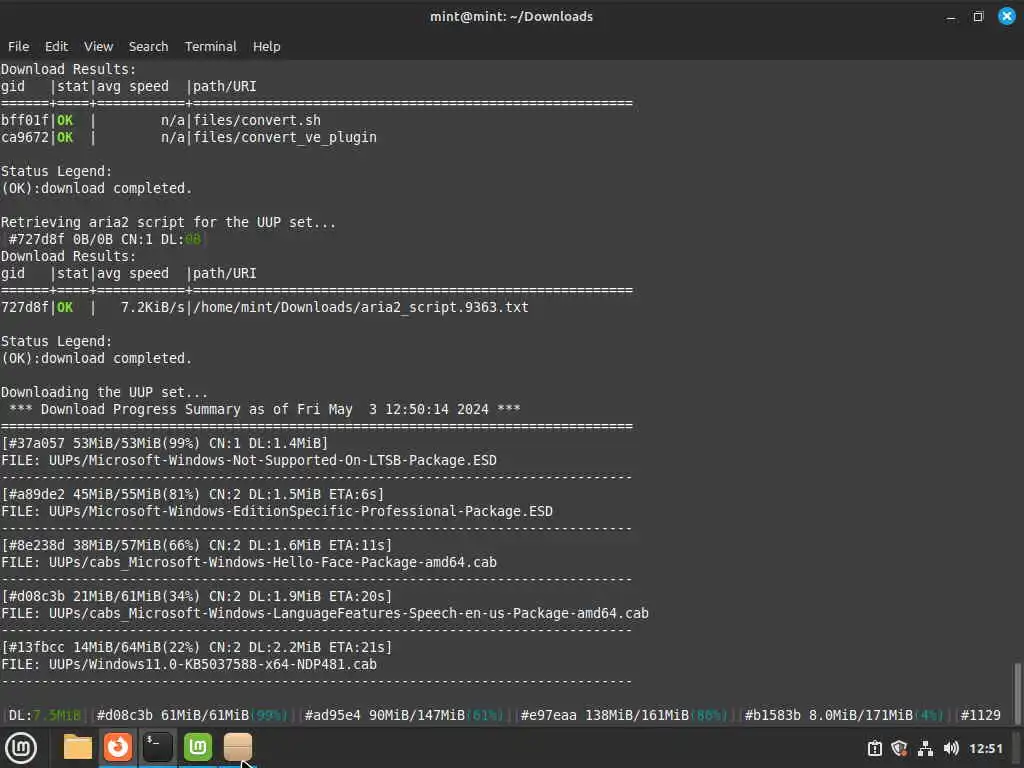The image size is (1024, 768).
Task: Open the tan package box panel item
Action: coord(238,747)
